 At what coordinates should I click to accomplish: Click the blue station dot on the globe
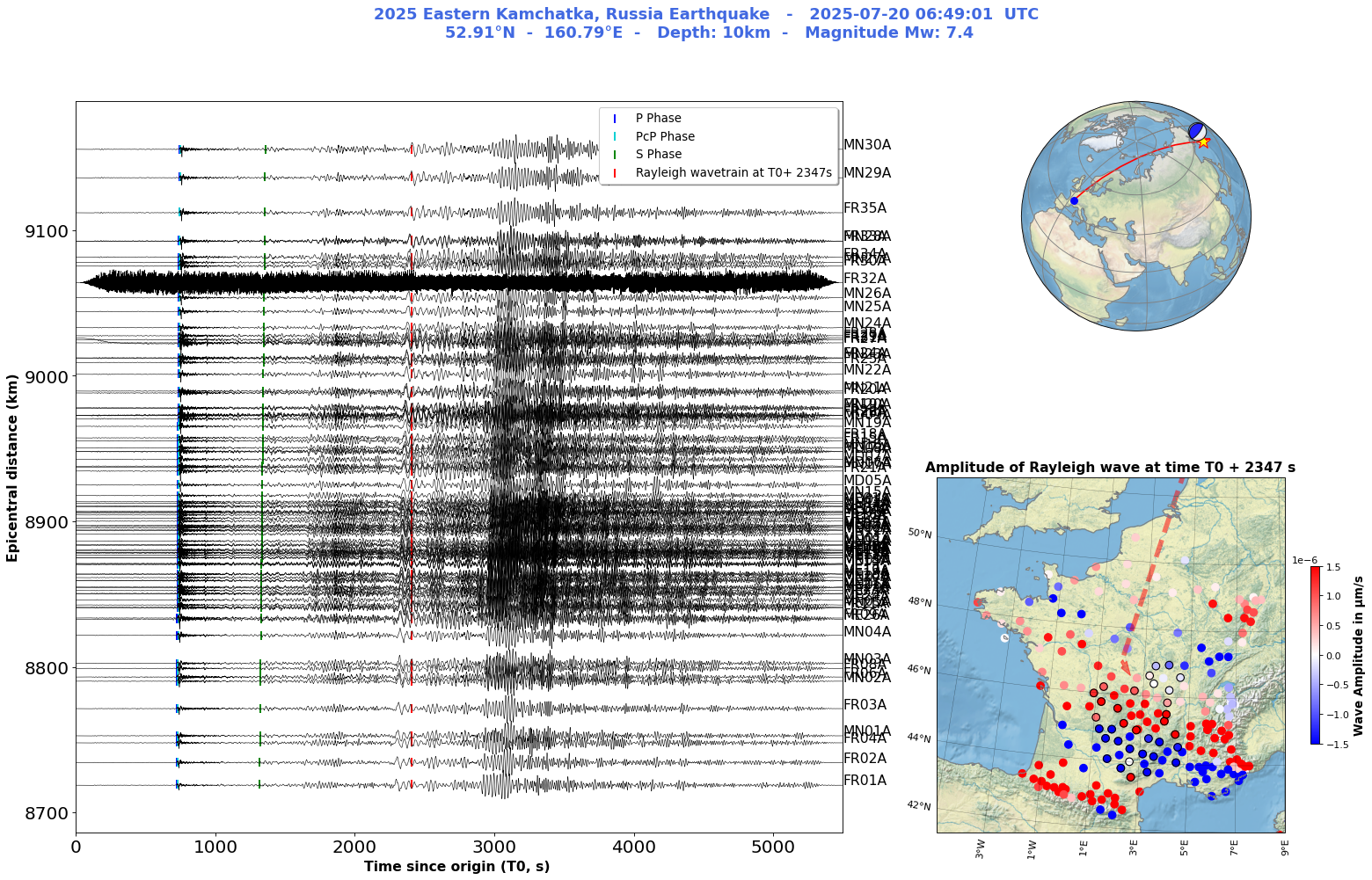point(1074,201)
